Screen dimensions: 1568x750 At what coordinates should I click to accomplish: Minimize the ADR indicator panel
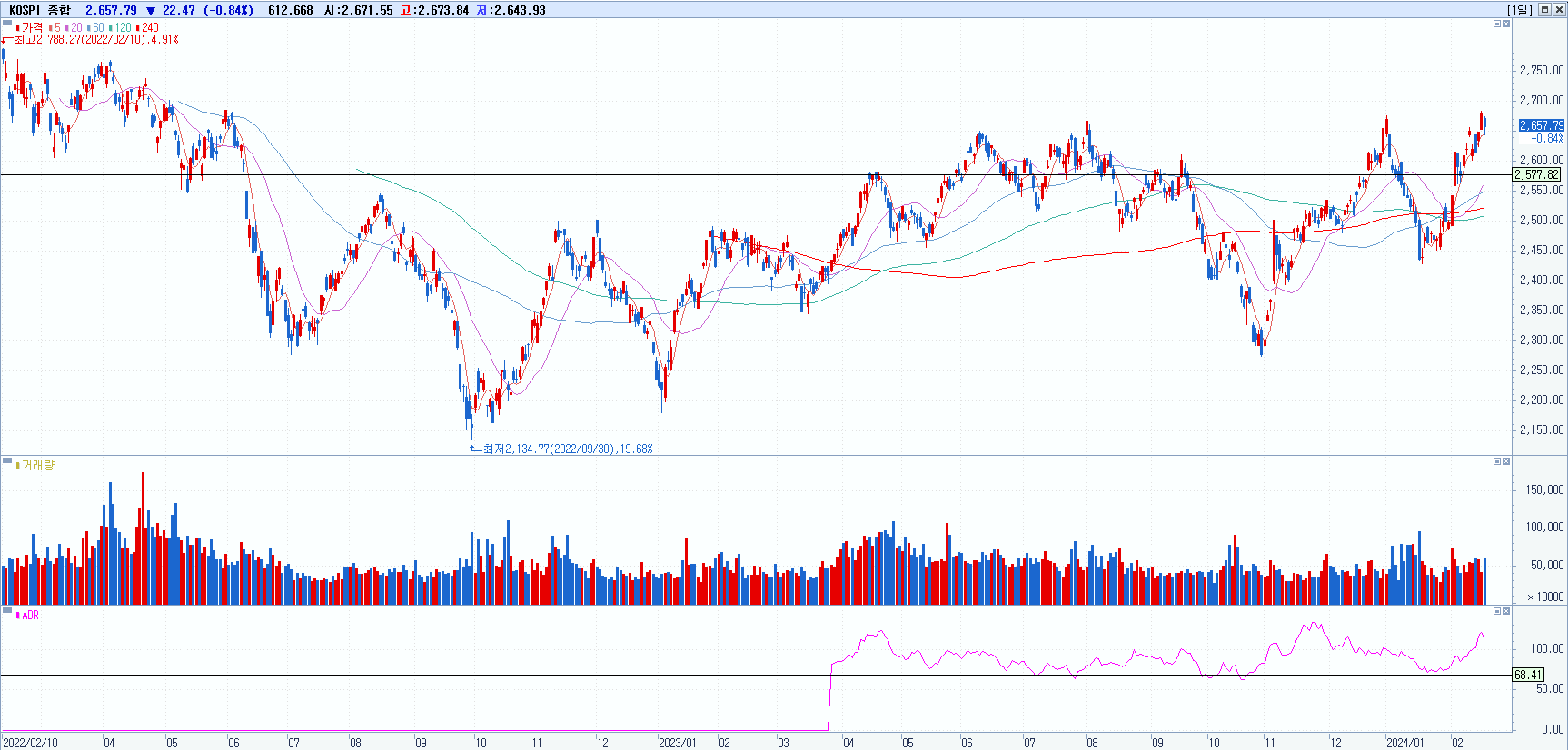[x=1497, y=611]
